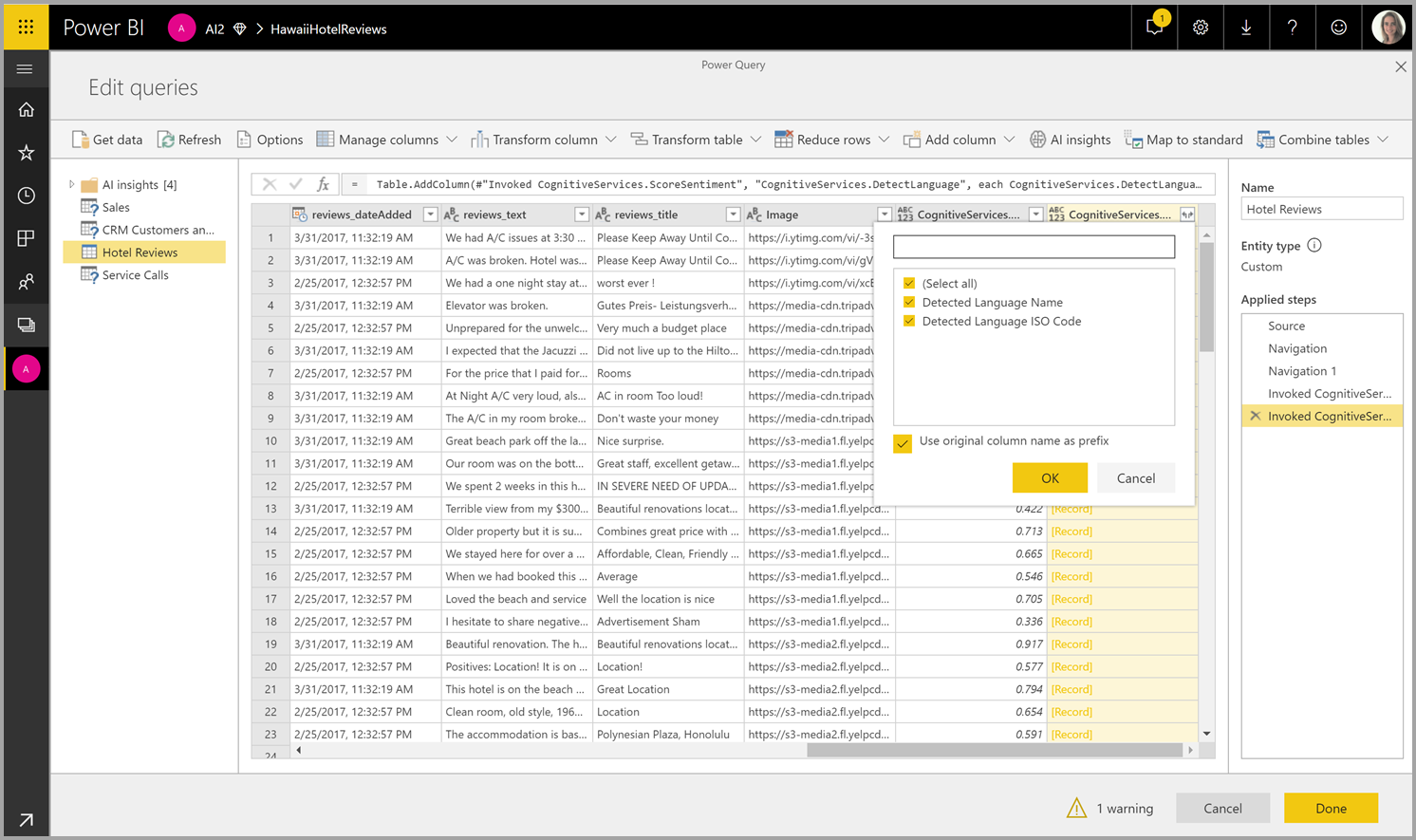Toggle the (Select all) checkbox
1416x840 pixels.
tap(909, 283)
